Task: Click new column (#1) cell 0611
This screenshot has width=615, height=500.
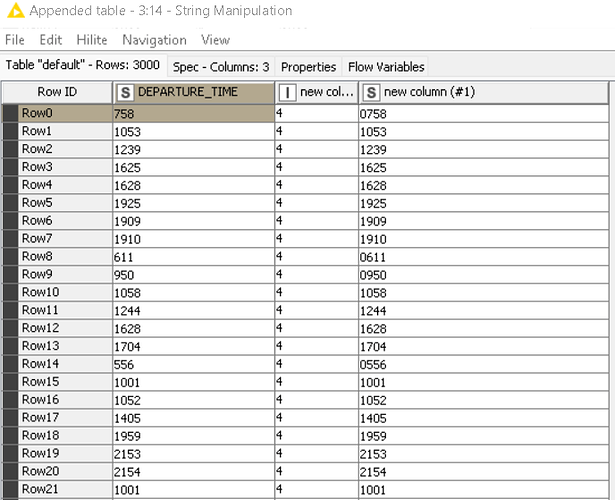Action: tap(483, 257)
